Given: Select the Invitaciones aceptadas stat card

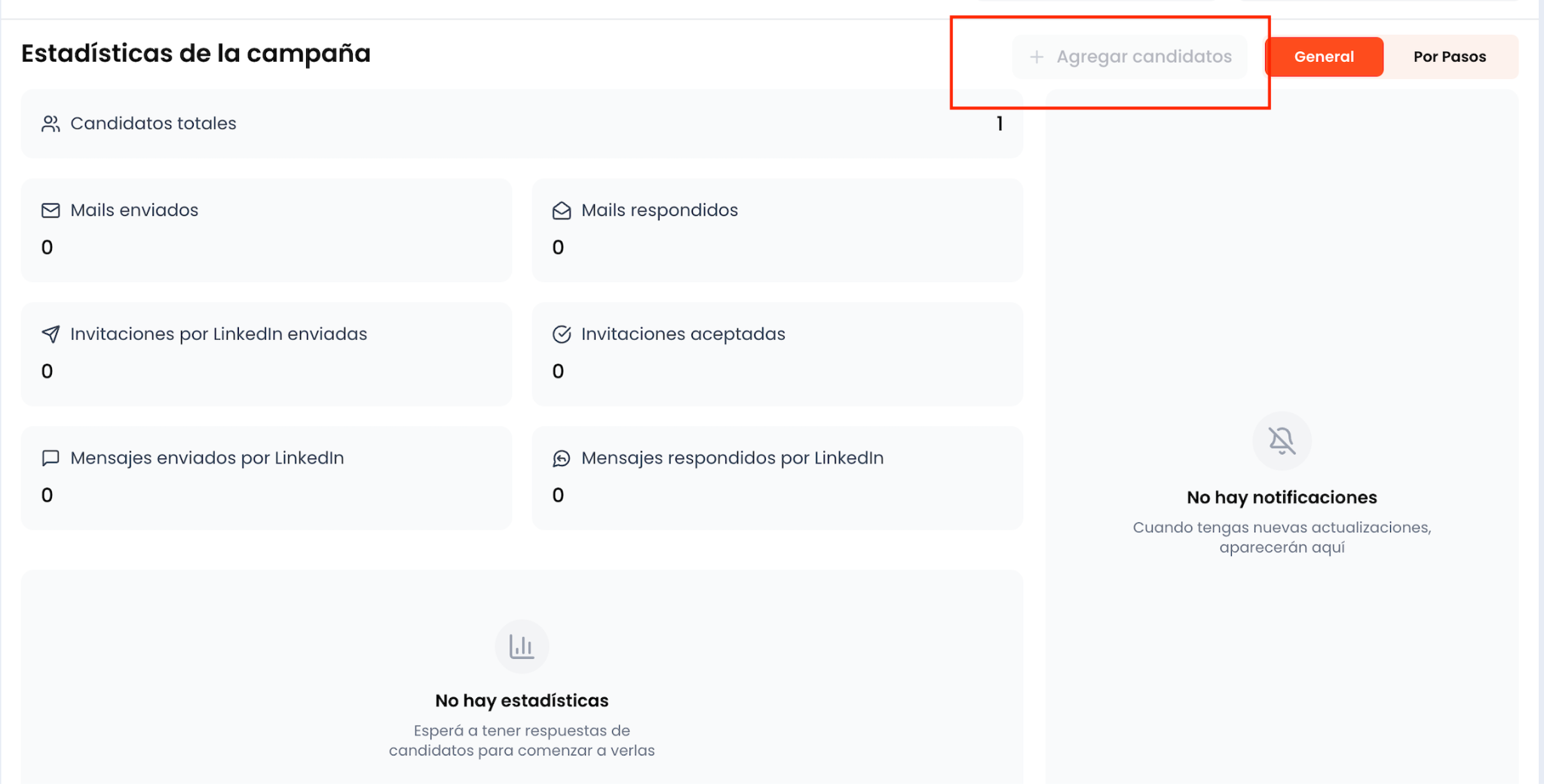Looking at the screenshot, I should [x=777, y=354].
